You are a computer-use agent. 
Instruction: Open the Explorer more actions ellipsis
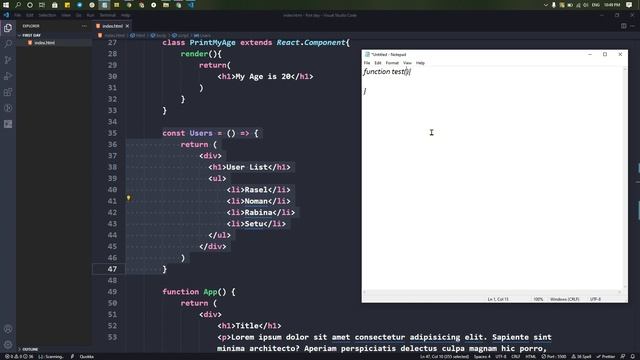click(84, 26)
